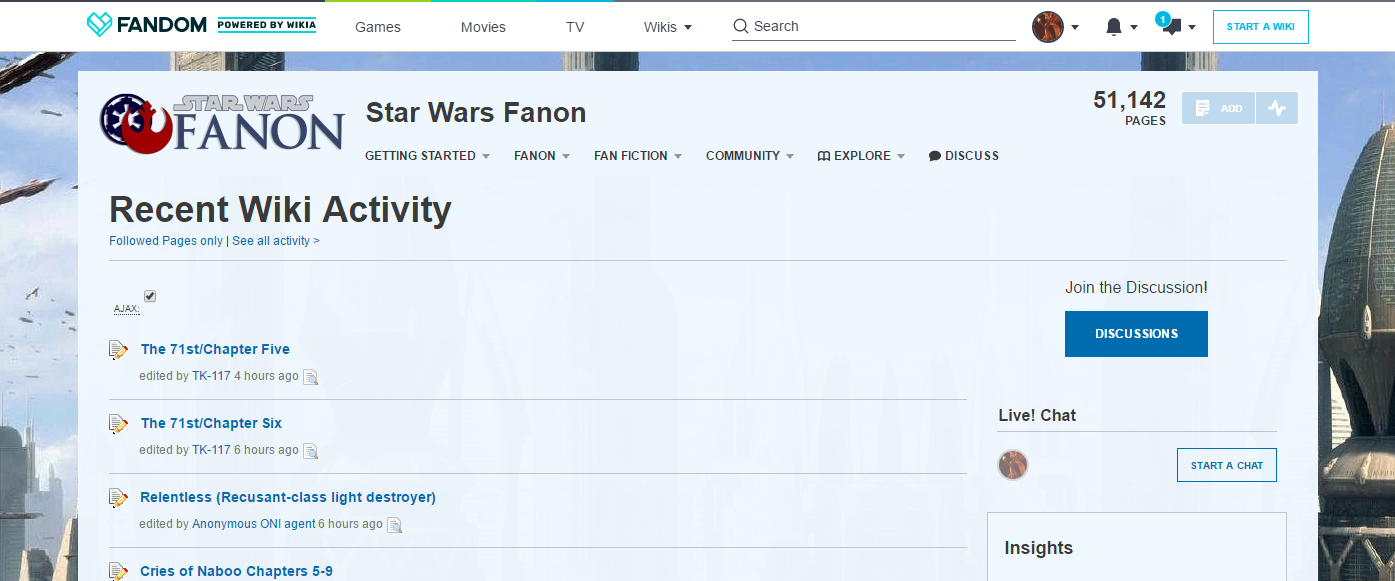Show diff icon for Chapter Six edit

[x=311, y=451]
